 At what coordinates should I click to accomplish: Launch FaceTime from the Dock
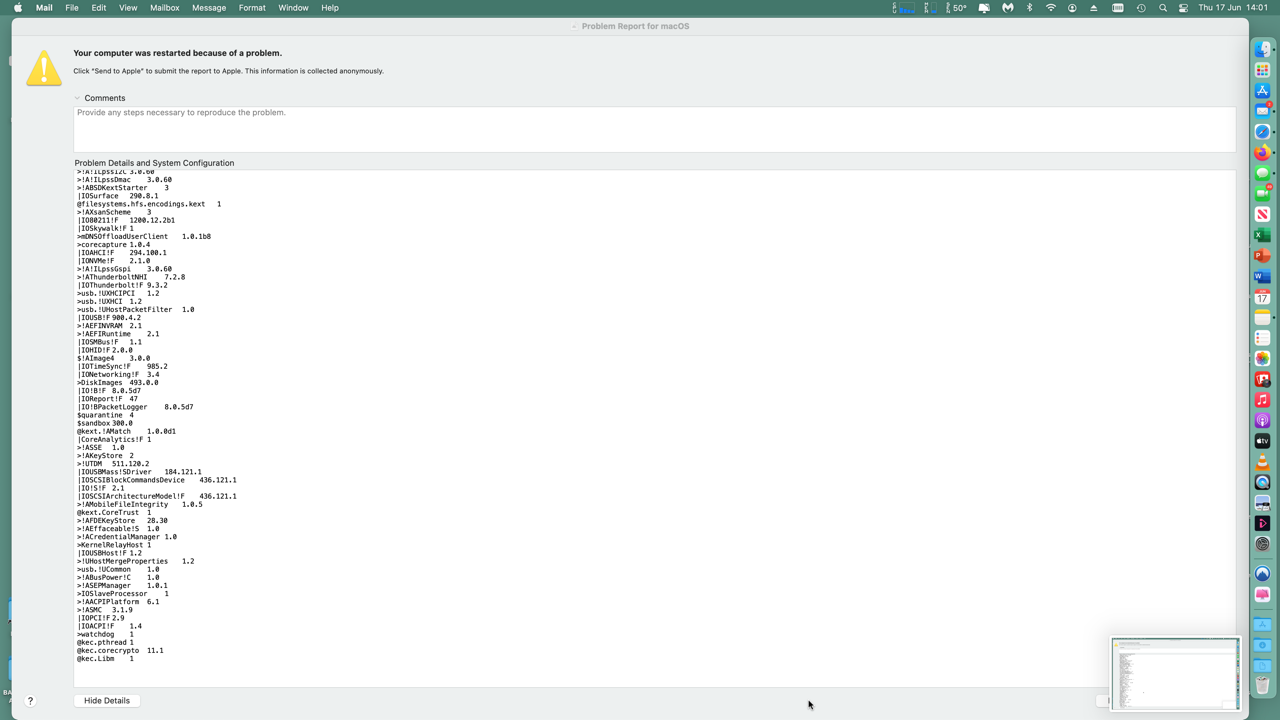click(1262, 193)
